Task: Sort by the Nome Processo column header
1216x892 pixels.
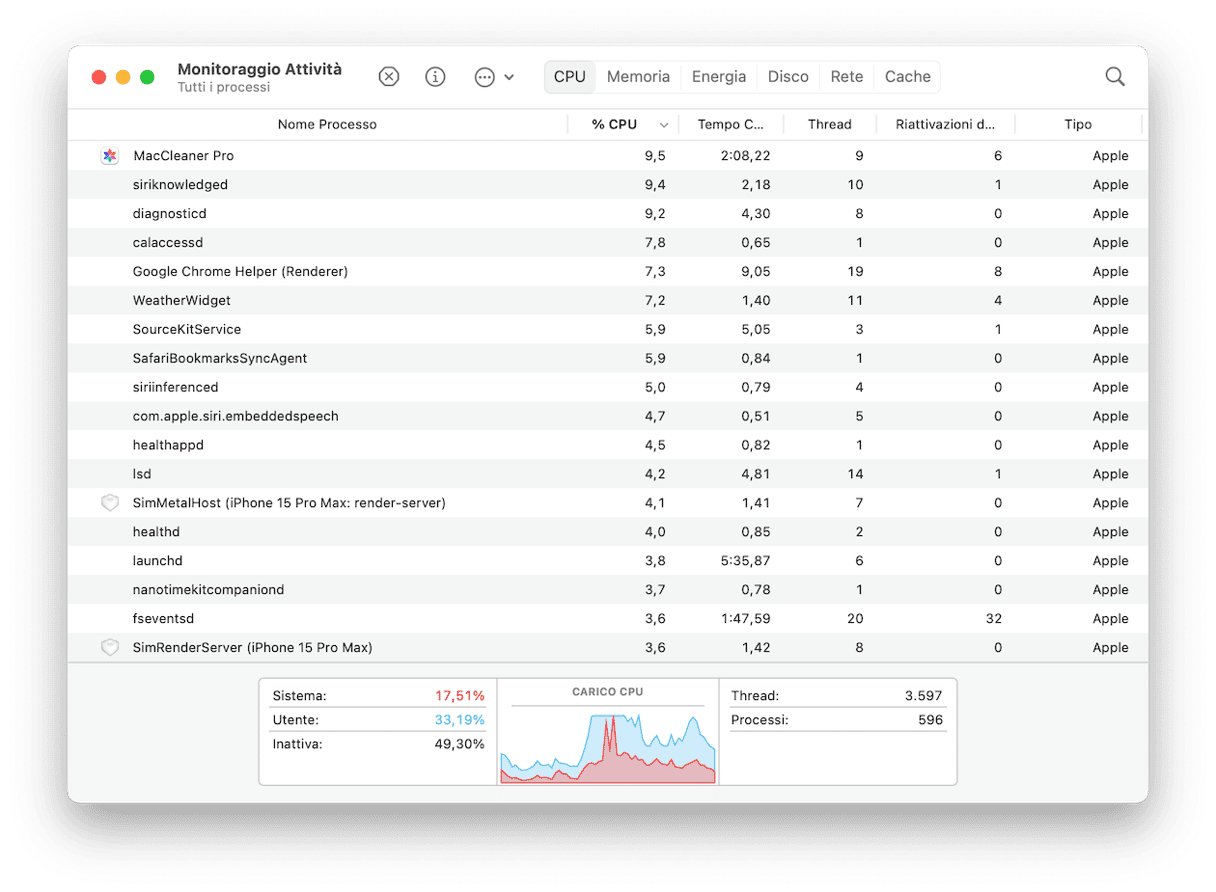Action: [327, 125]
